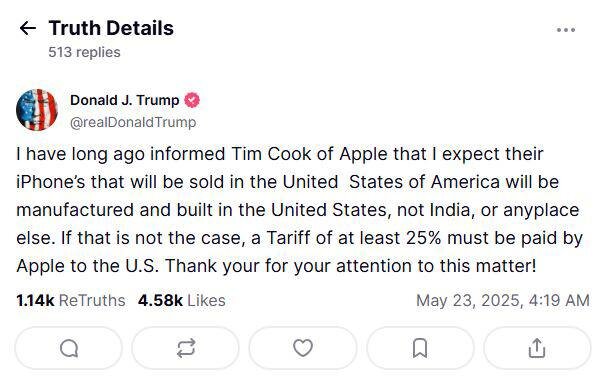
Task: Share the post with the upload icon
Action: 537,348
